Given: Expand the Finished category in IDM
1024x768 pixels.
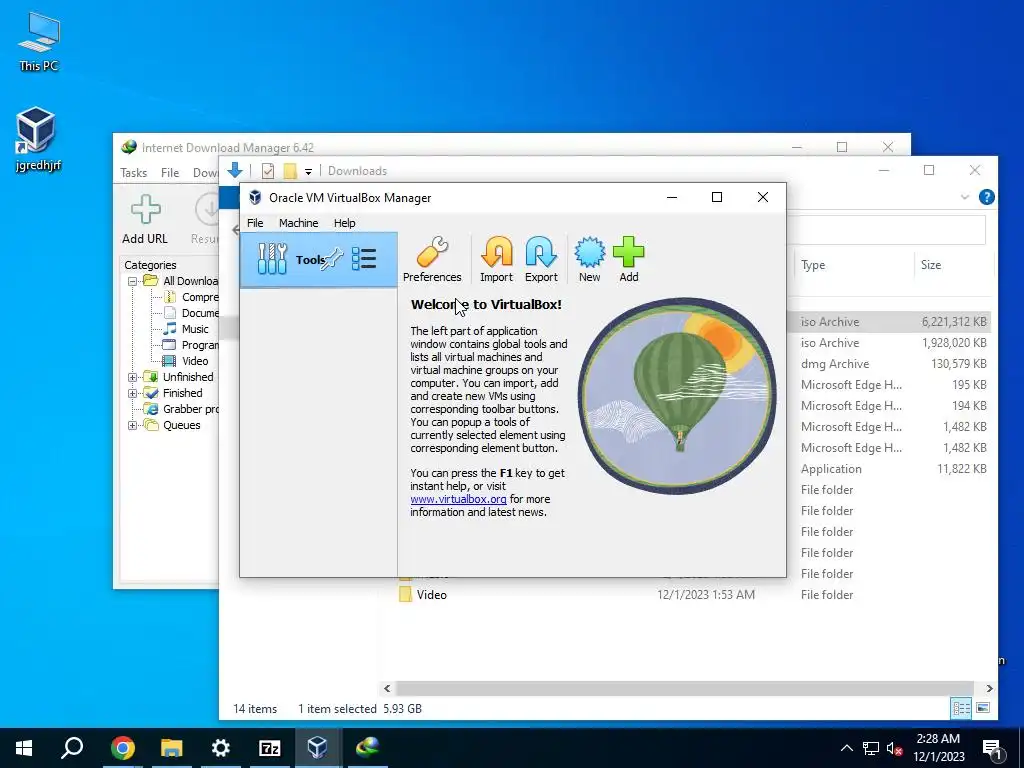Looking at the screenshot, I should point(133,393).
